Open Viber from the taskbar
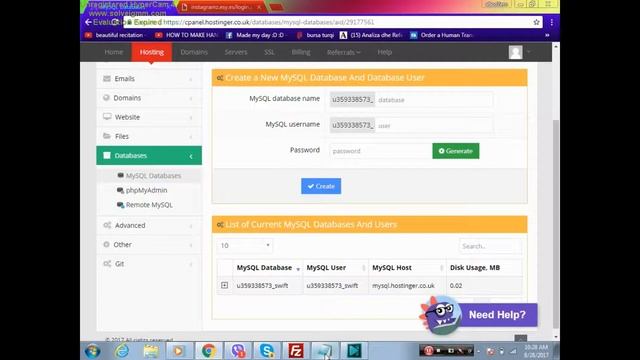This screenshot has height=360, width=640. (238, 351)
